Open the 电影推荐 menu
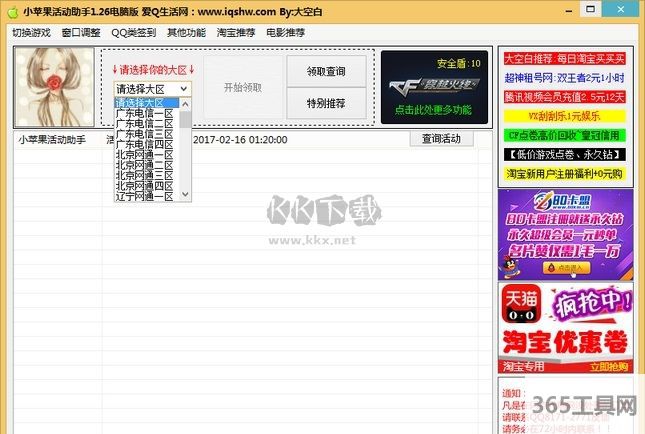Viewport: 645px width, 434px height. click(286, 32)
